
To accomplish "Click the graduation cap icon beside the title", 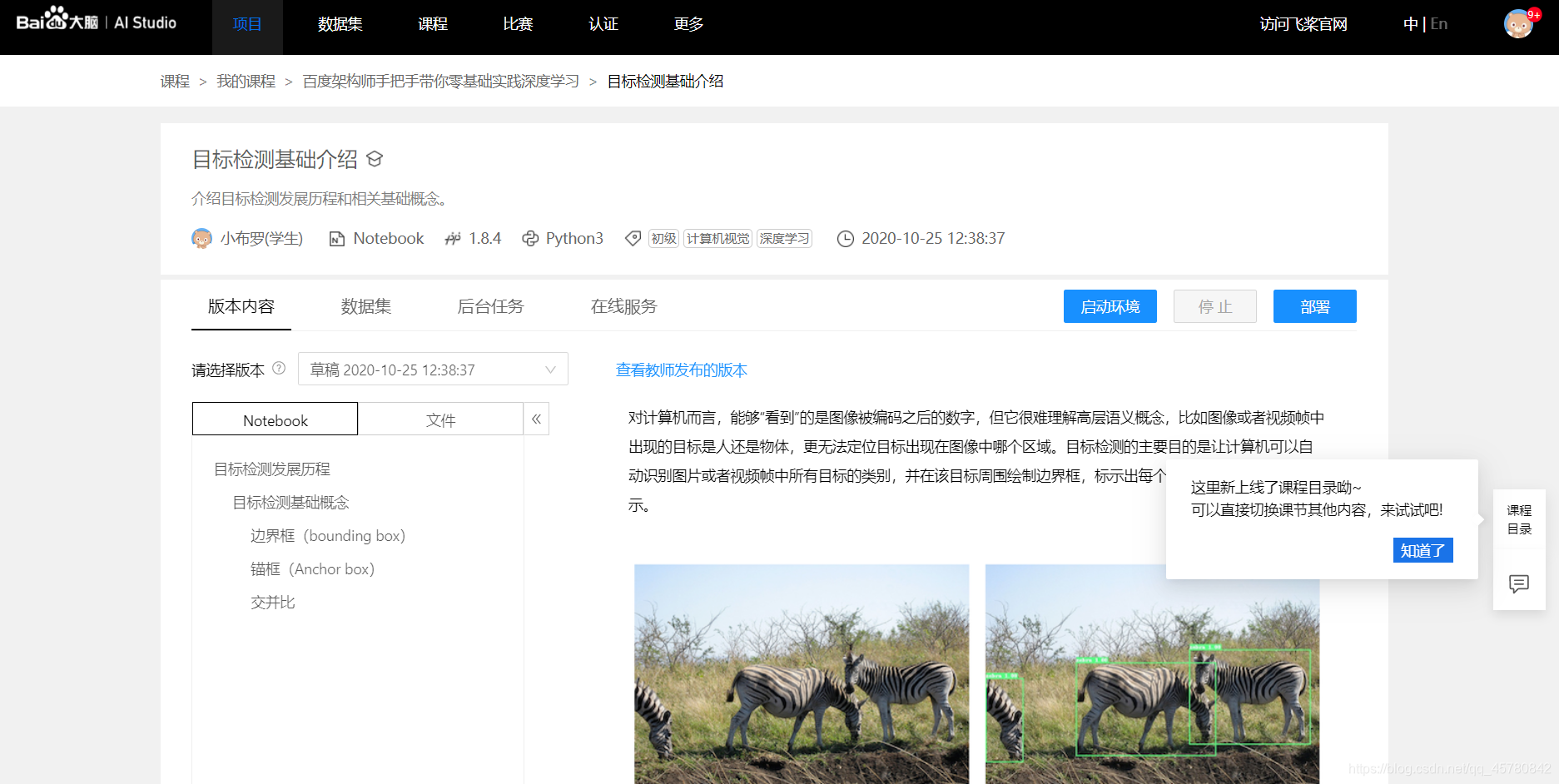I will [375, 159].
